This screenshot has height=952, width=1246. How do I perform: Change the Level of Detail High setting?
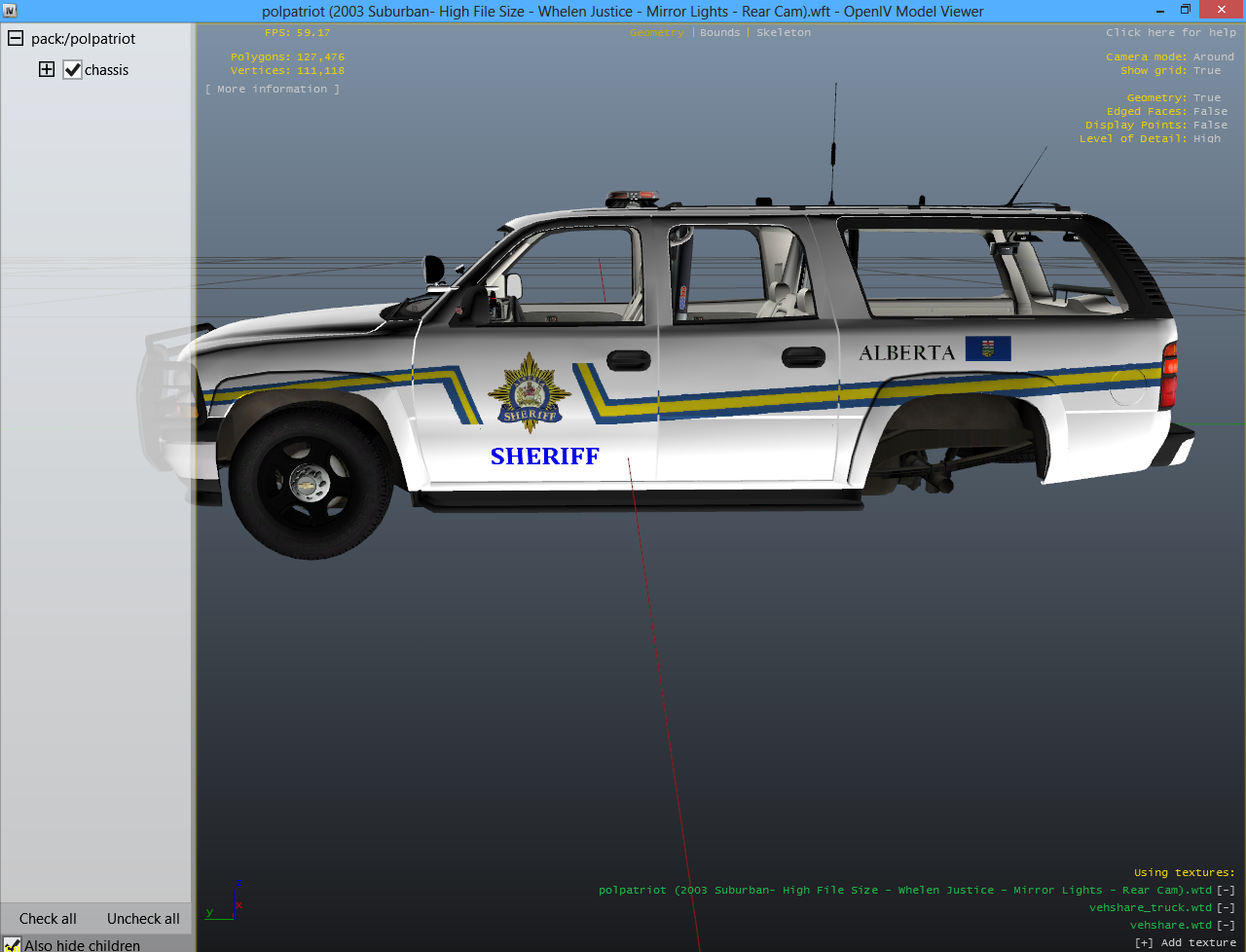pyautogui.click(x=1206, y=139)
